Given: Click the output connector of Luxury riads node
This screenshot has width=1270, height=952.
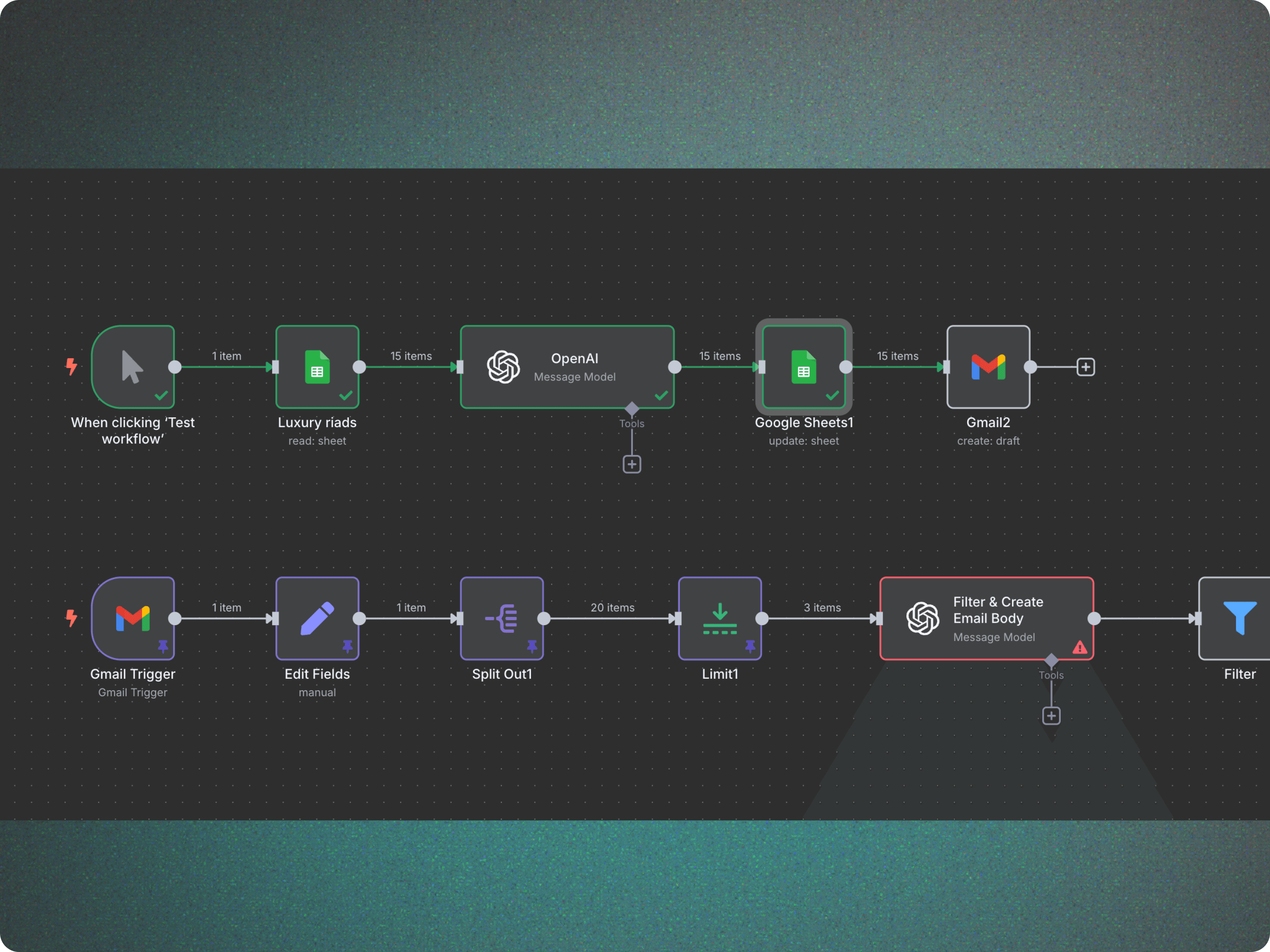Looking at the screenshot, I should tap(360, 367).
